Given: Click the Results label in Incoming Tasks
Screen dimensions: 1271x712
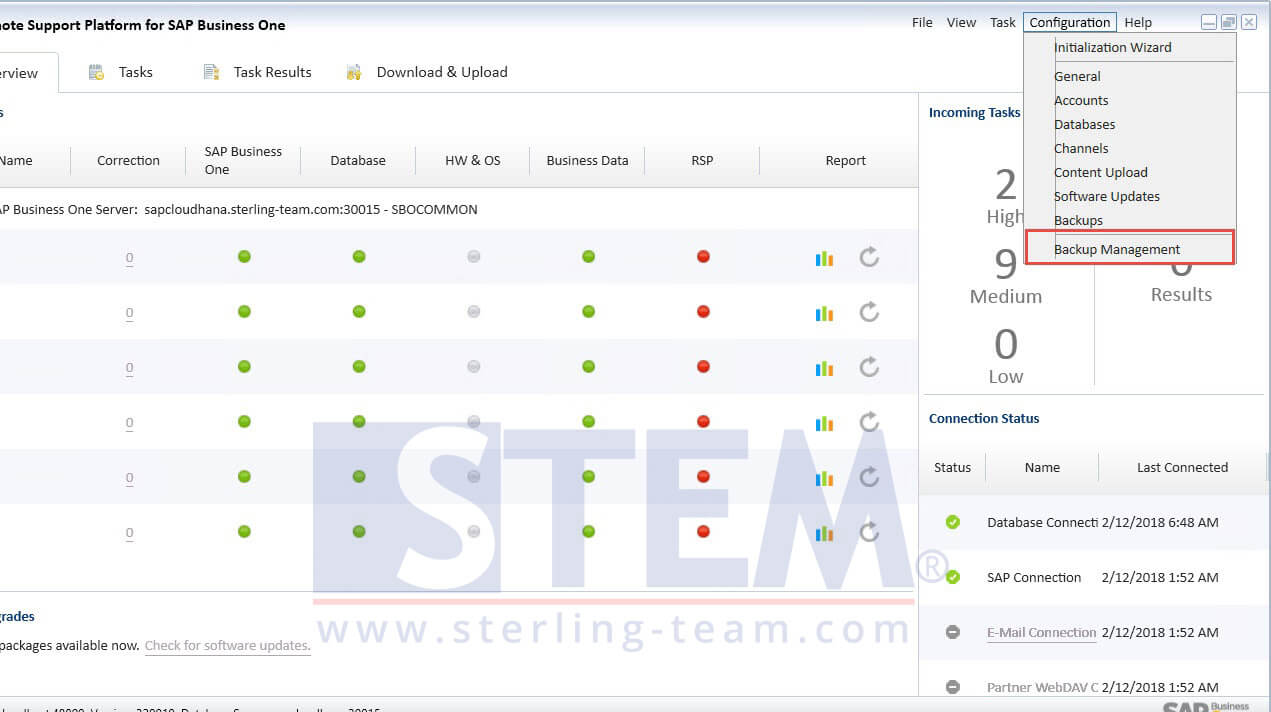Looking at the screenshot, I should (x=1181, y=295).
